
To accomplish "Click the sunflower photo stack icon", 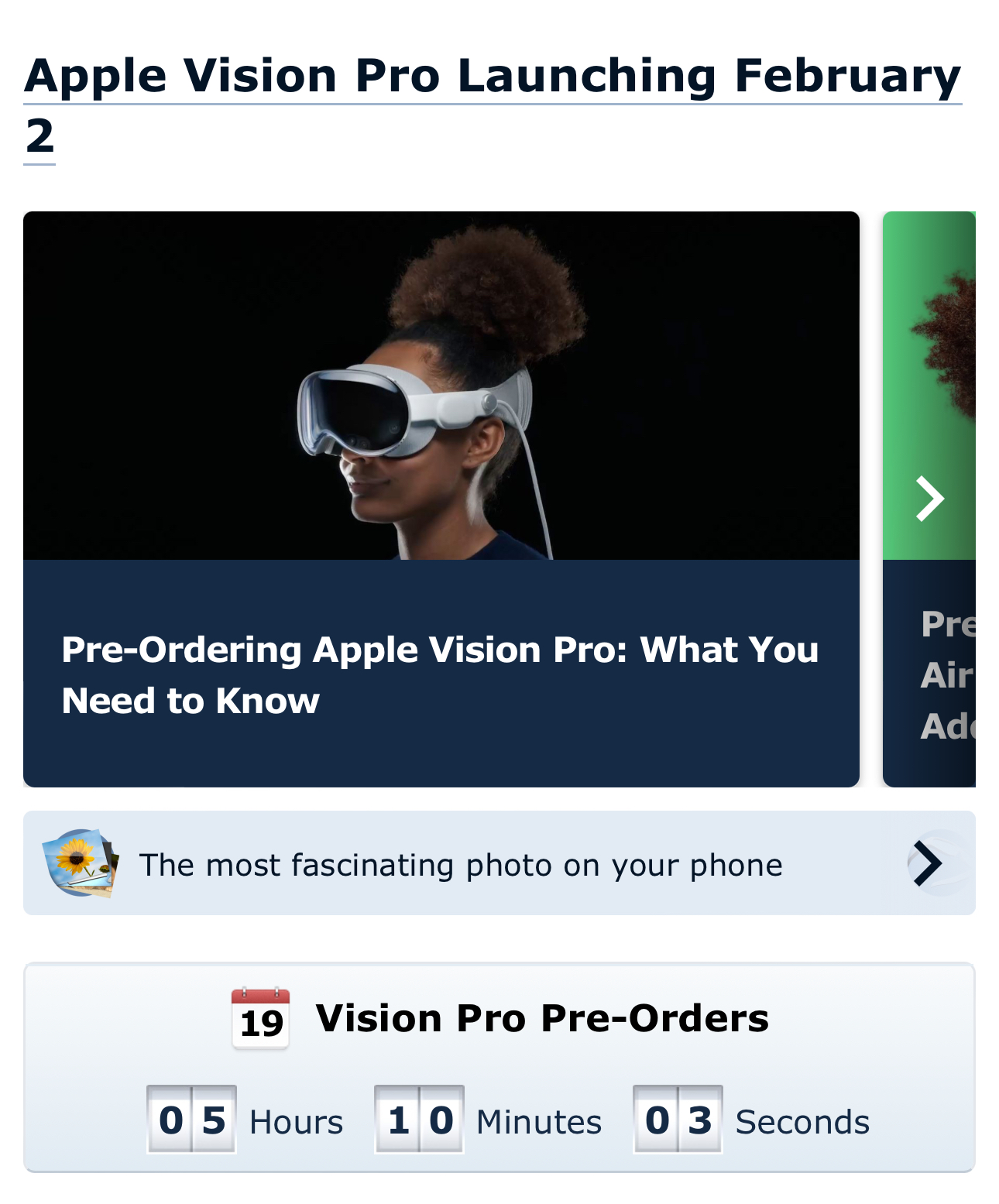I will (x=81, y=863).
